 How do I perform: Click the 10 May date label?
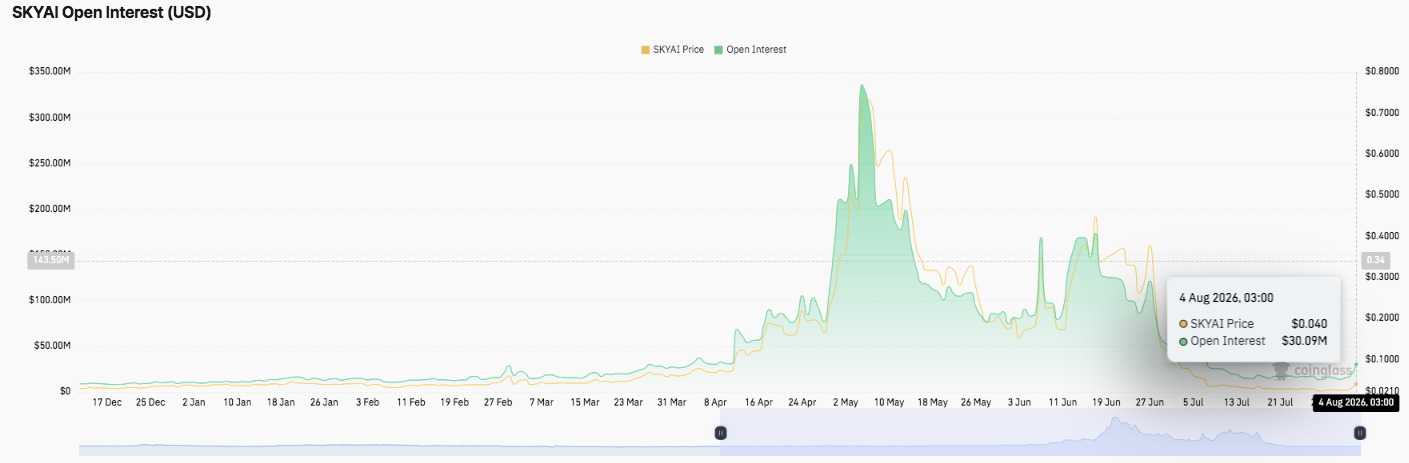889,402
